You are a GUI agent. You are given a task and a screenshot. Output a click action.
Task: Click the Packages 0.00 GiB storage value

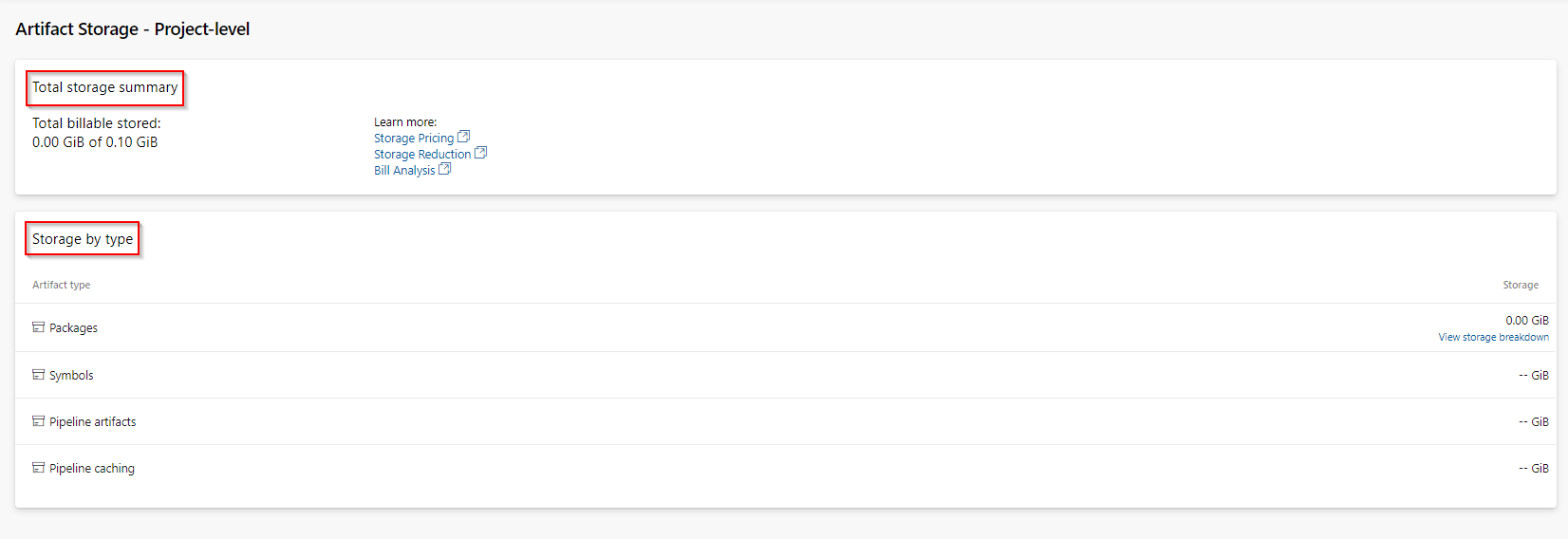1526,321
